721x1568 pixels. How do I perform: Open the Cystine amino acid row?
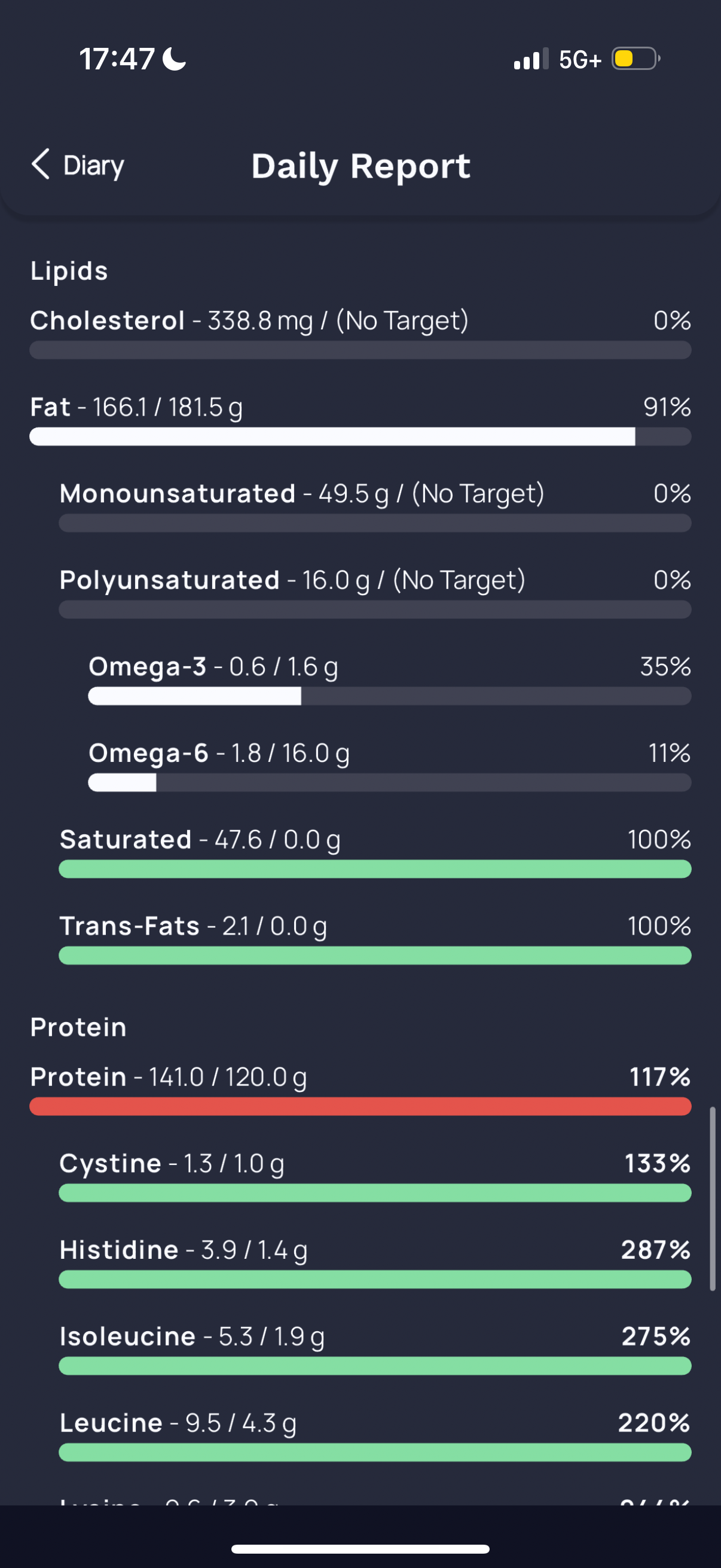pyautogui.click(x=375, y=1175)
